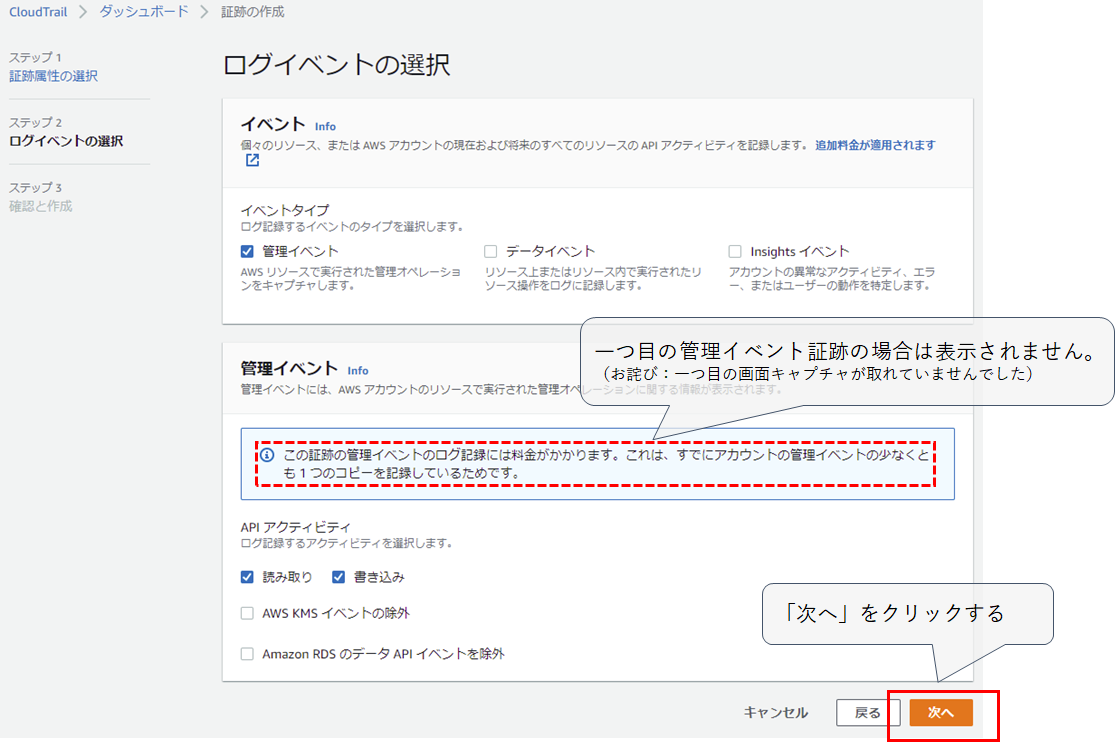Select step 3 確認と作成 in sidebar

point(41,206)
